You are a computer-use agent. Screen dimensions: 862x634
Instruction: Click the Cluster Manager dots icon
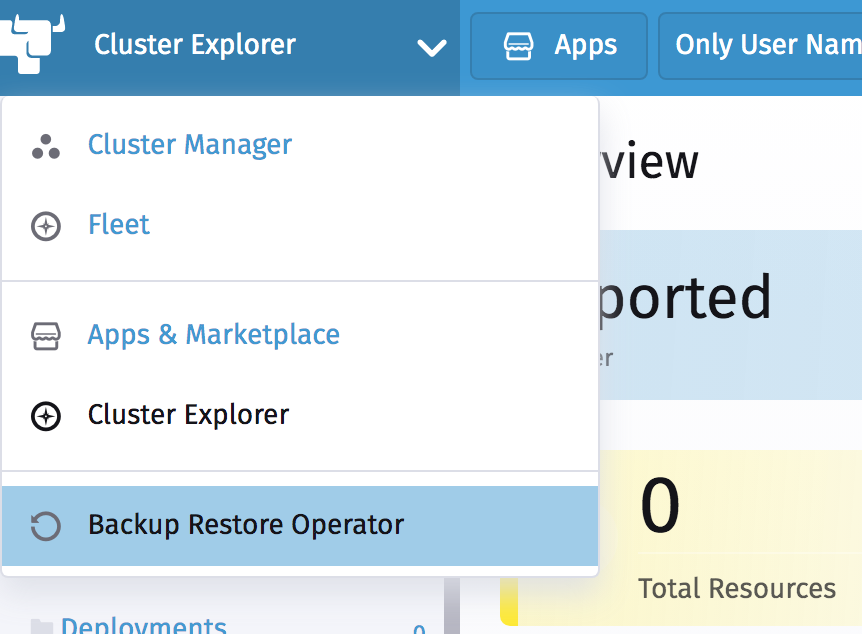(x=46, y=147)
